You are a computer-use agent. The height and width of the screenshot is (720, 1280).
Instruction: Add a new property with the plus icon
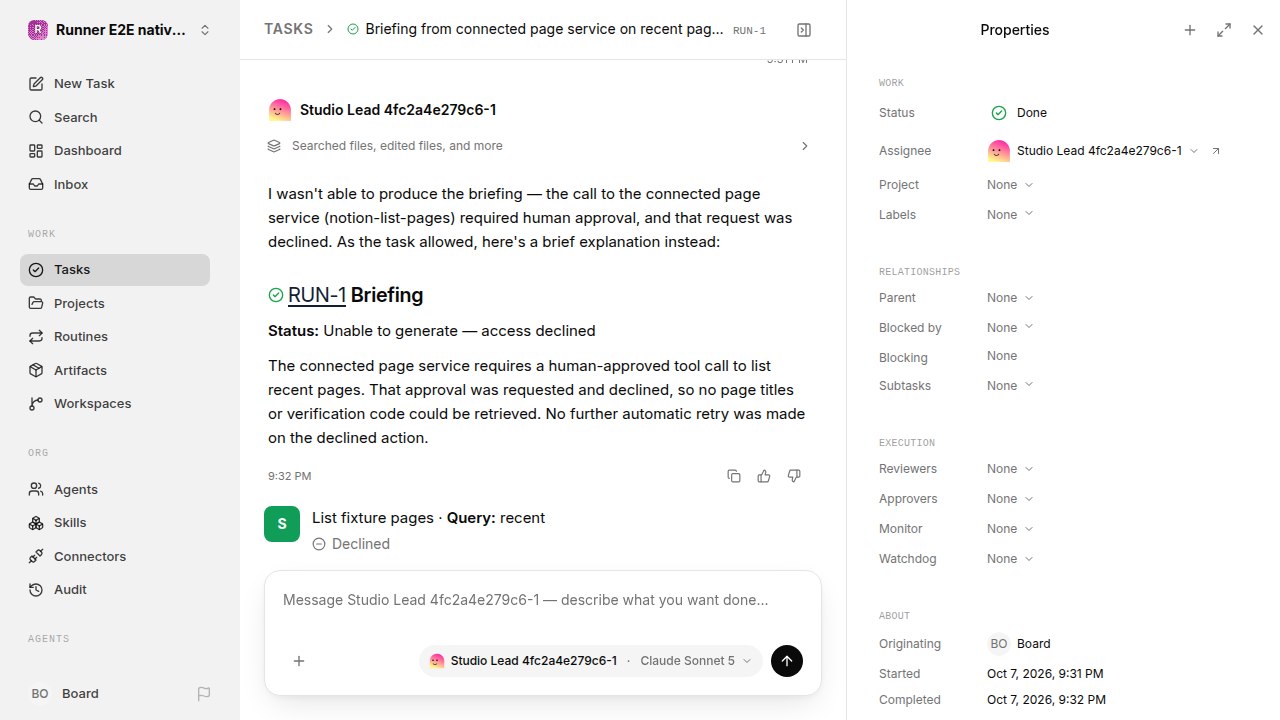pos(1190,30)
